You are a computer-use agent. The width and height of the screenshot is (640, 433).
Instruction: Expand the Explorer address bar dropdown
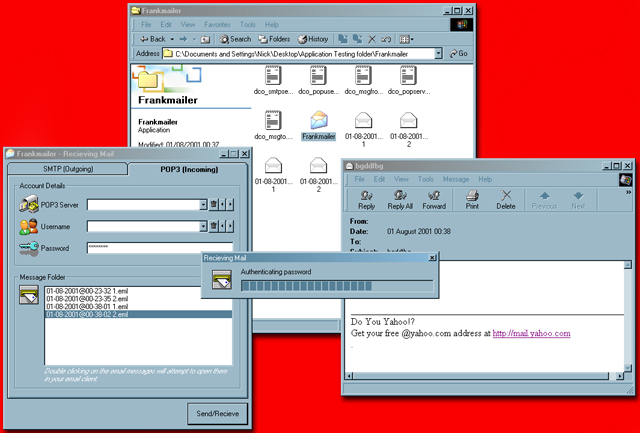(438, 53)
